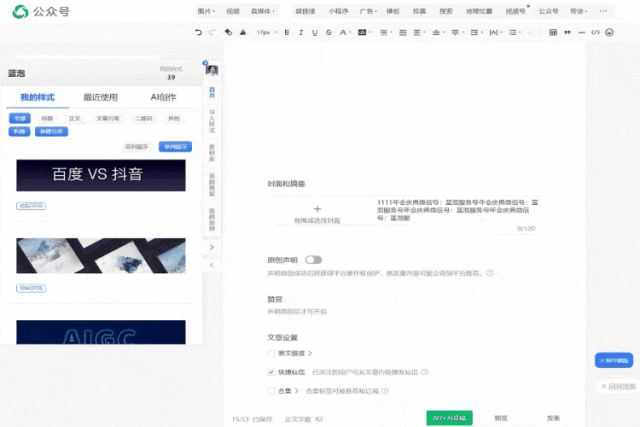Check the 原文链接 checkbox
This screenshot has width=640, height=427.
click(271, 353)
